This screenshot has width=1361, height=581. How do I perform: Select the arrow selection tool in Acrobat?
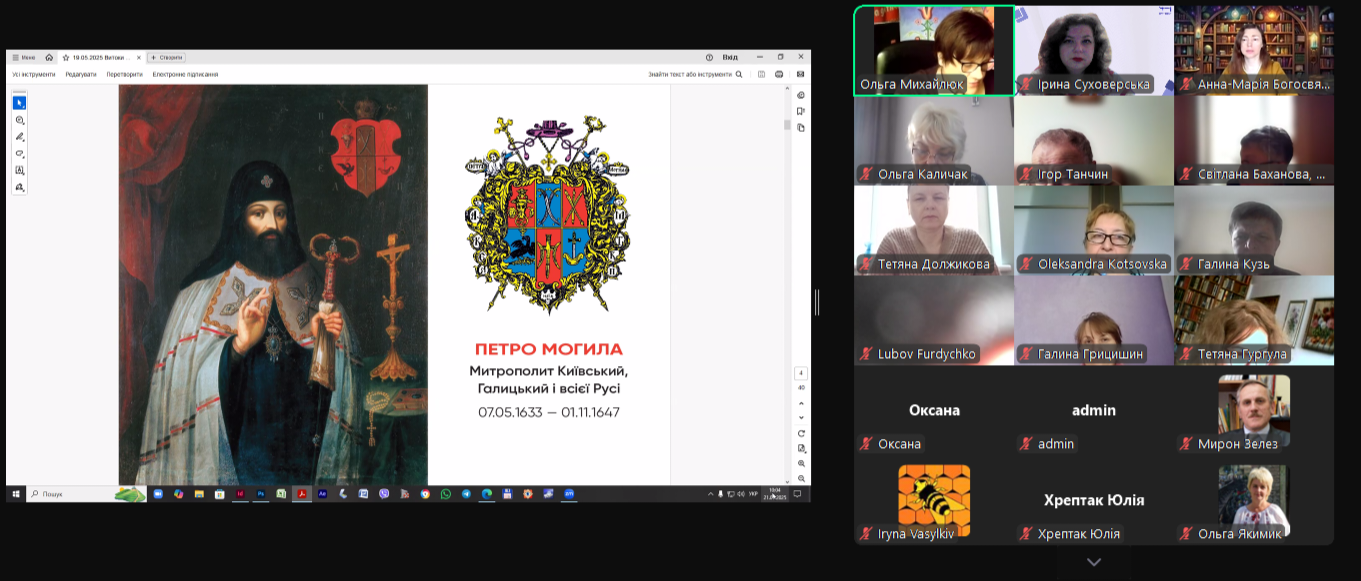click(x=19, y=103)
